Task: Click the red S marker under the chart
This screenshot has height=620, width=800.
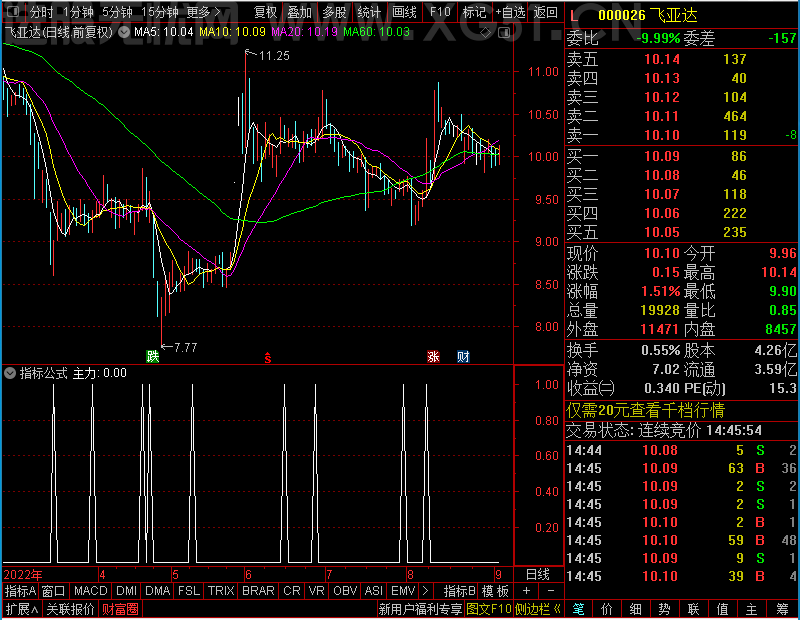Action: click(x=268, y=358)
